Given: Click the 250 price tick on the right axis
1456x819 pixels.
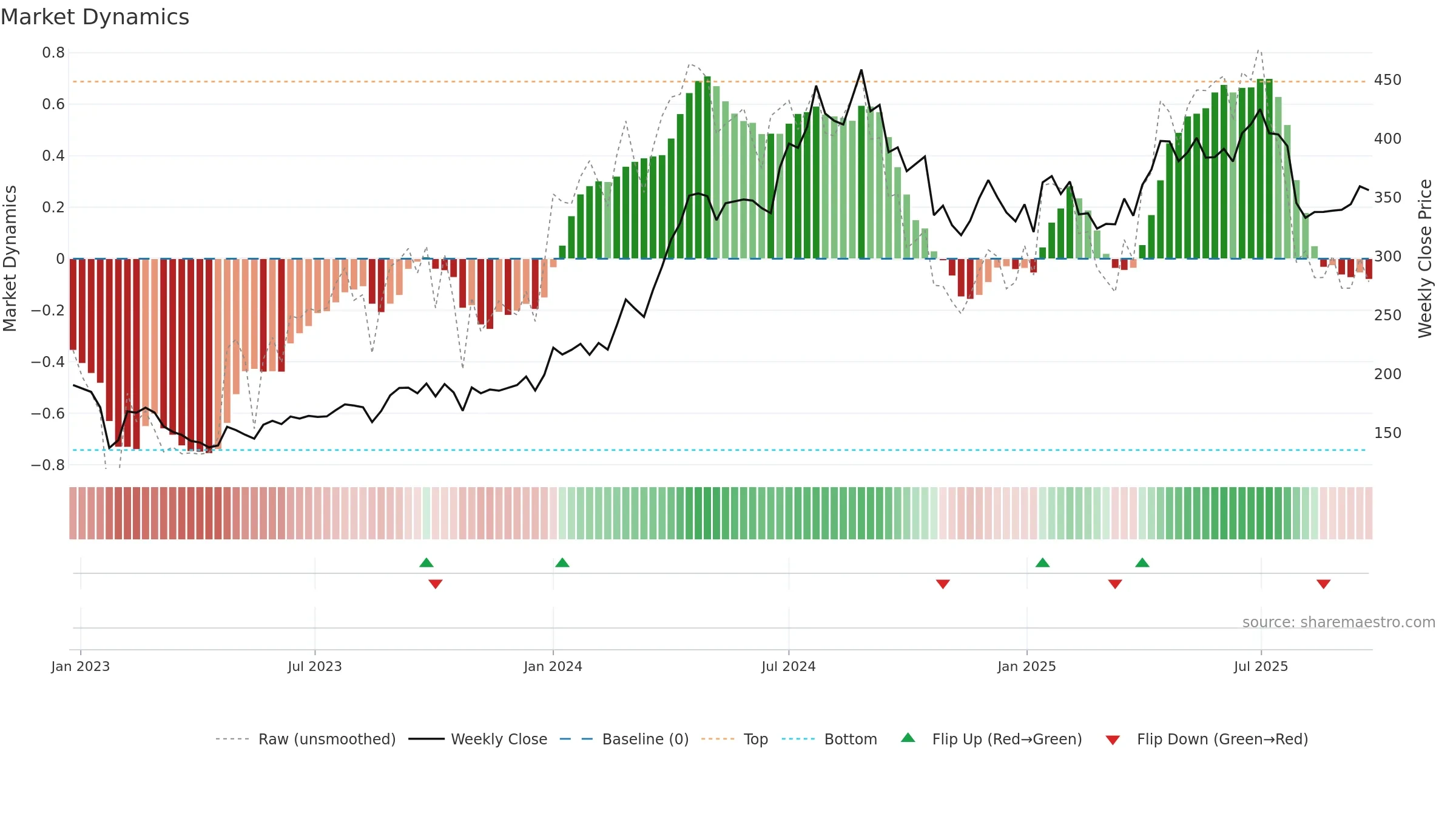Looking at the screenshot, I should pos(1388,315).
